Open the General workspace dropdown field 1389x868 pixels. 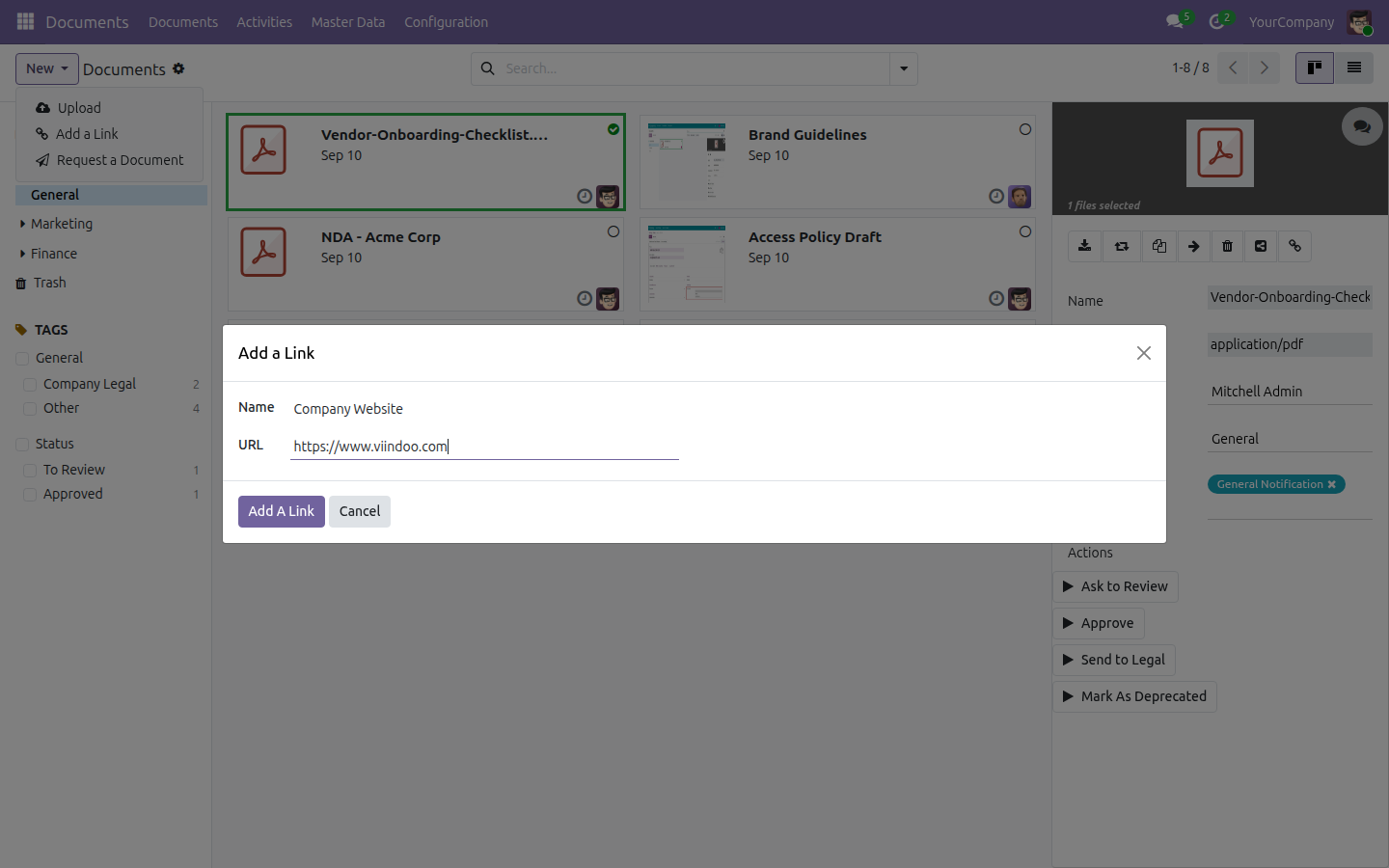(x=1290, y=439)
